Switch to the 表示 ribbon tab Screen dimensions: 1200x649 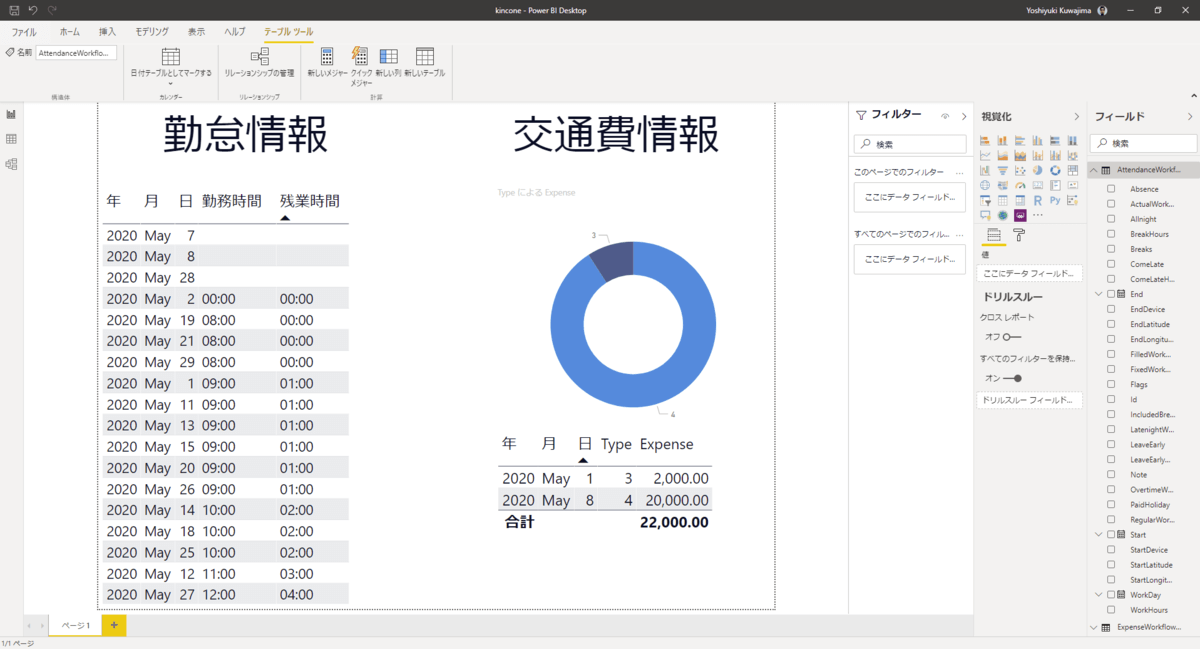tap(196, 32)
